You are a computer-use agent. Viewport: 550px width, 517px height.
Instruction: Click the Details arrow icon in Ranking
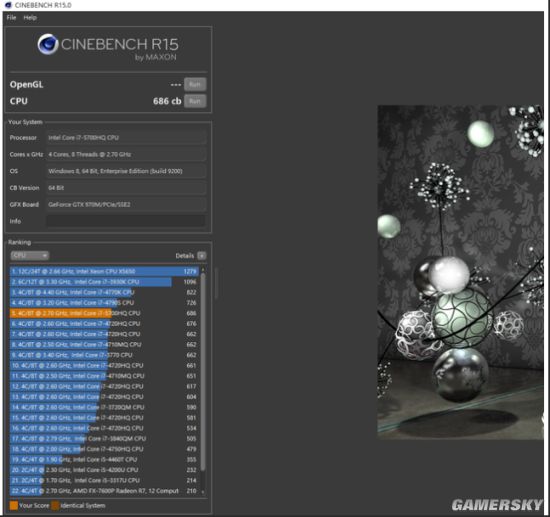202,256
